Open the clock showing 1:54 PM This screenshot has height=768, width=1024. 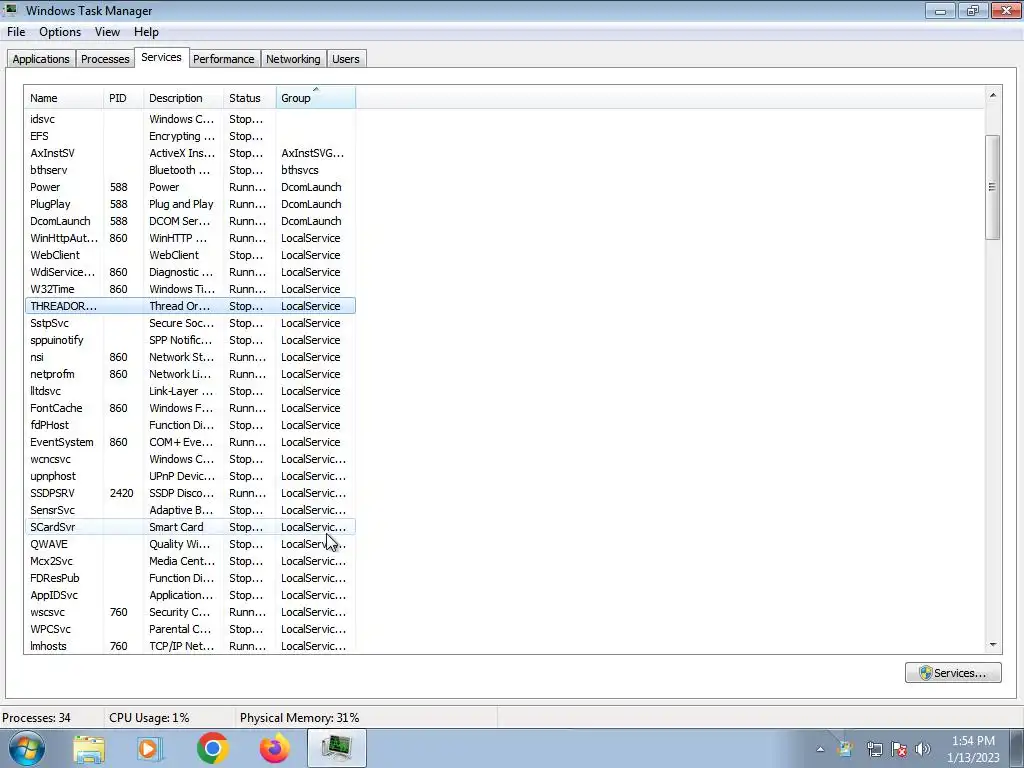[x=973, y=749]
